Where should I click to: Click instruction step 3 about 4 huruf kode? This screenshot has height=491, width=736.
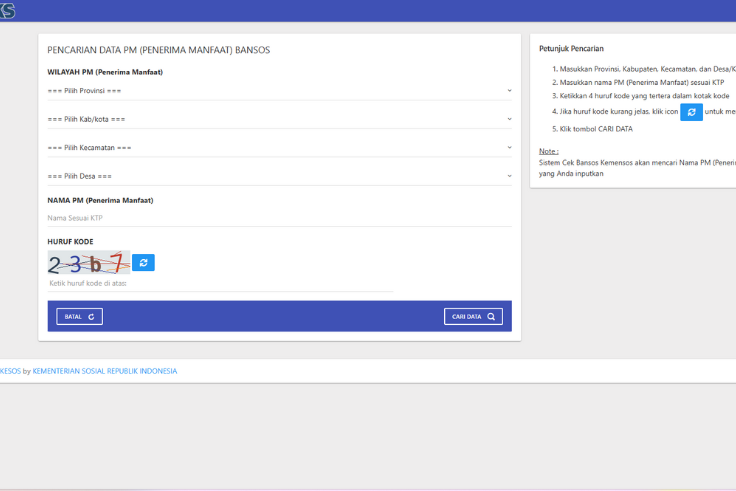tap(641, 96)
